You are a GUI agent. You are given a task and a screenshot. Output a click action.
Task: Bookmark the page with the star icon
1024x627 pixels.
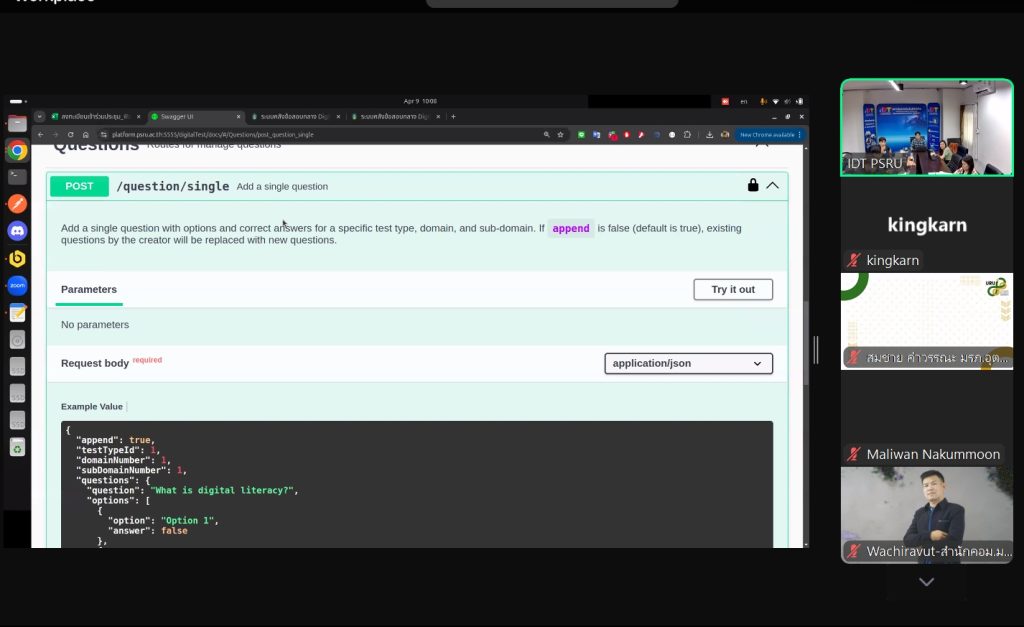point(561,134)
